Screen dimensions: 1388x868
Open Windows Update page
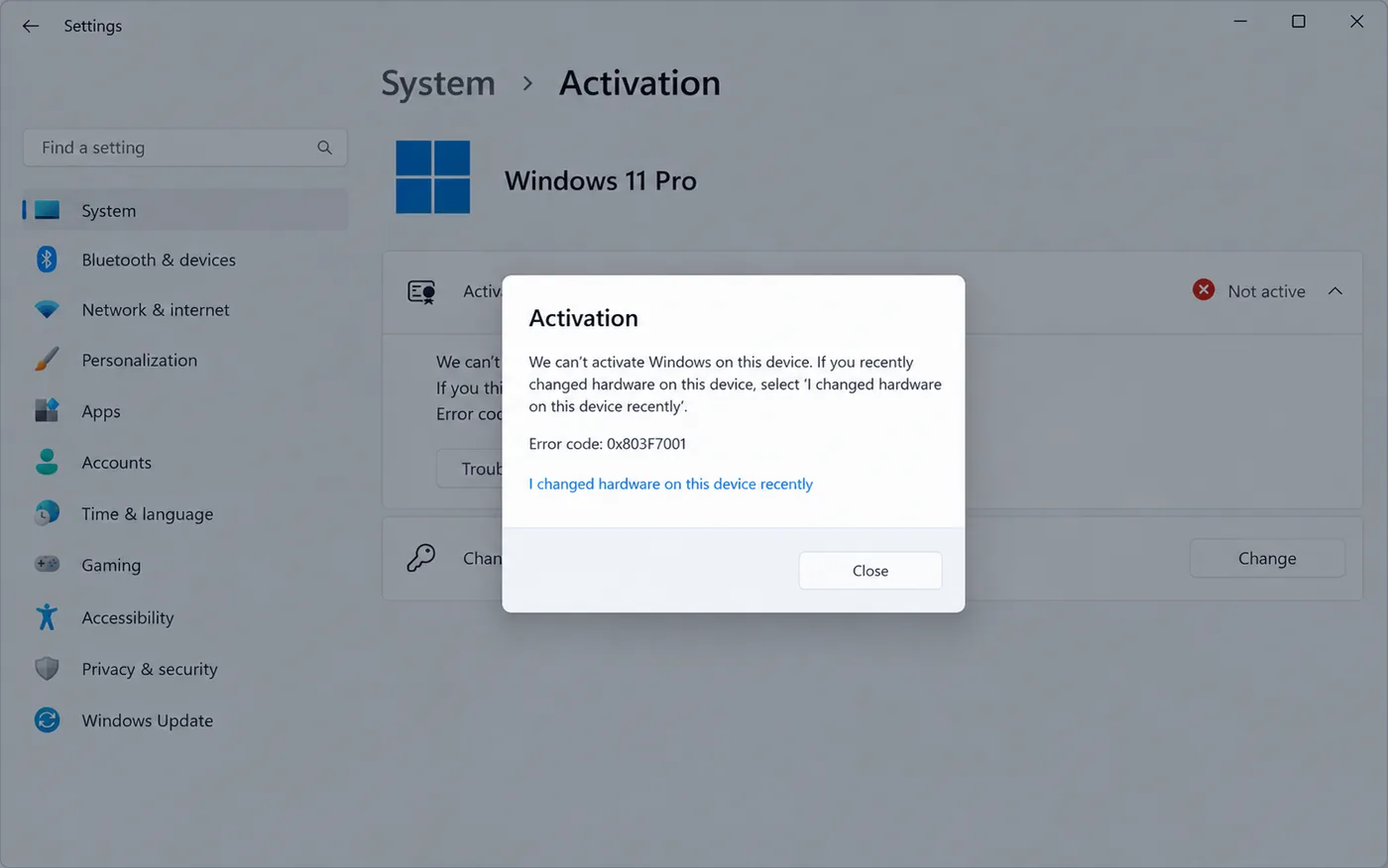(x=185, y=720)
